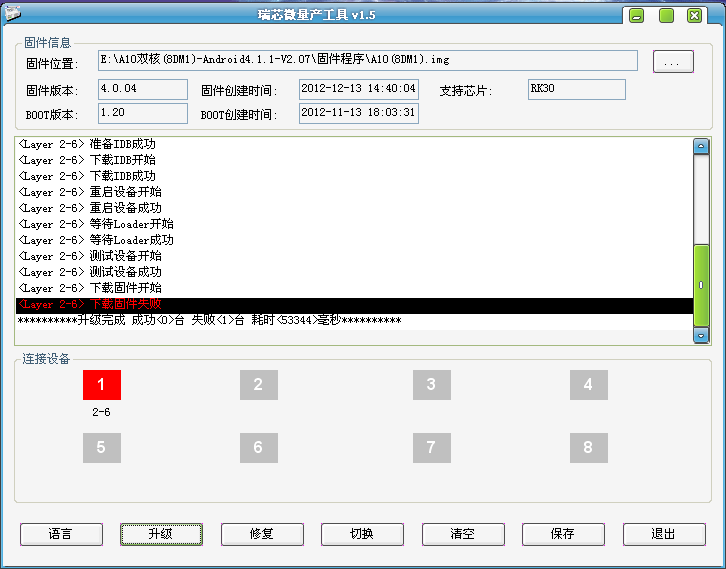Click the BOOT版本 field showing 1.20
The width and height of the screenshot is (726, 569).
tap(143, 113)
